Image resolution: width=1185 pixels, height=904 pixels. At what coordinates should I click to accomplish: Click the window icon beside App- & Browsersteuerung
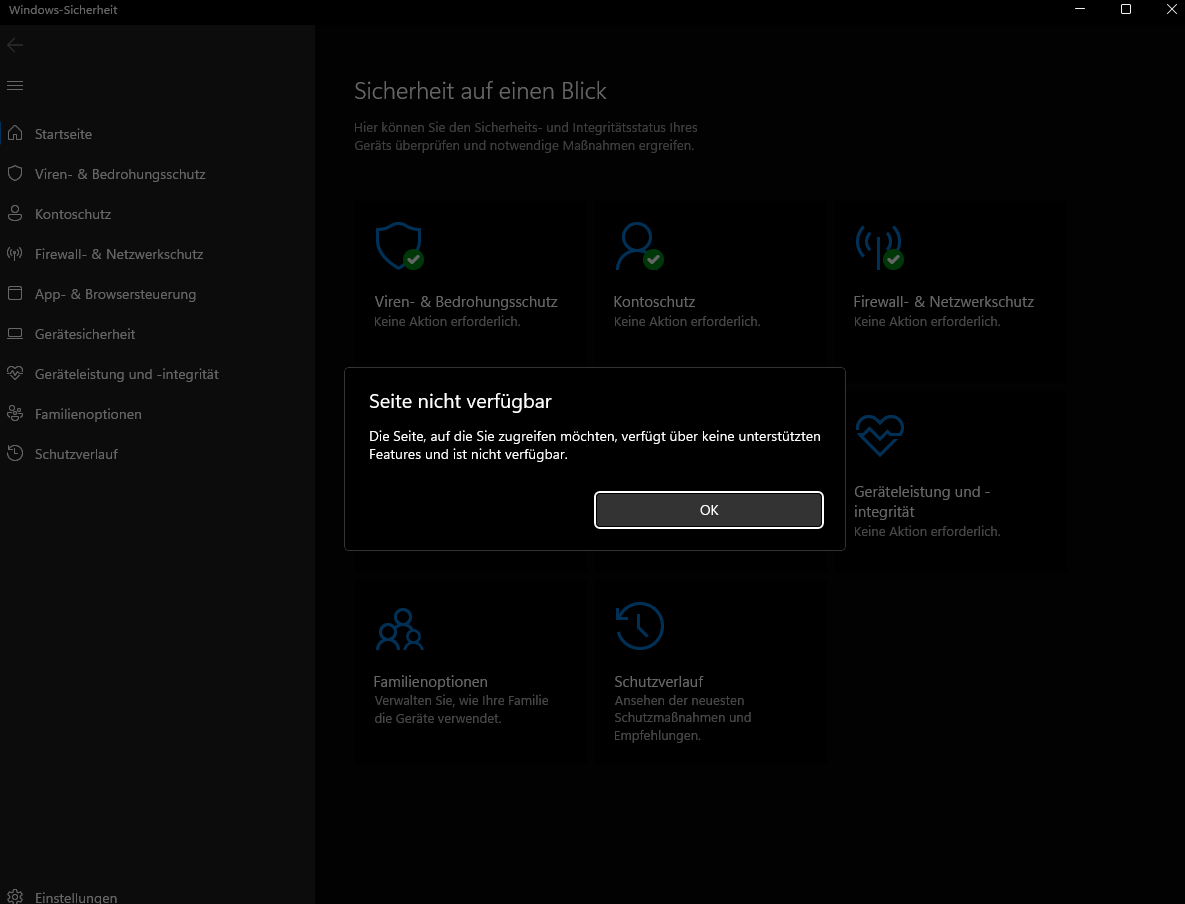click(x=15, y=293)
